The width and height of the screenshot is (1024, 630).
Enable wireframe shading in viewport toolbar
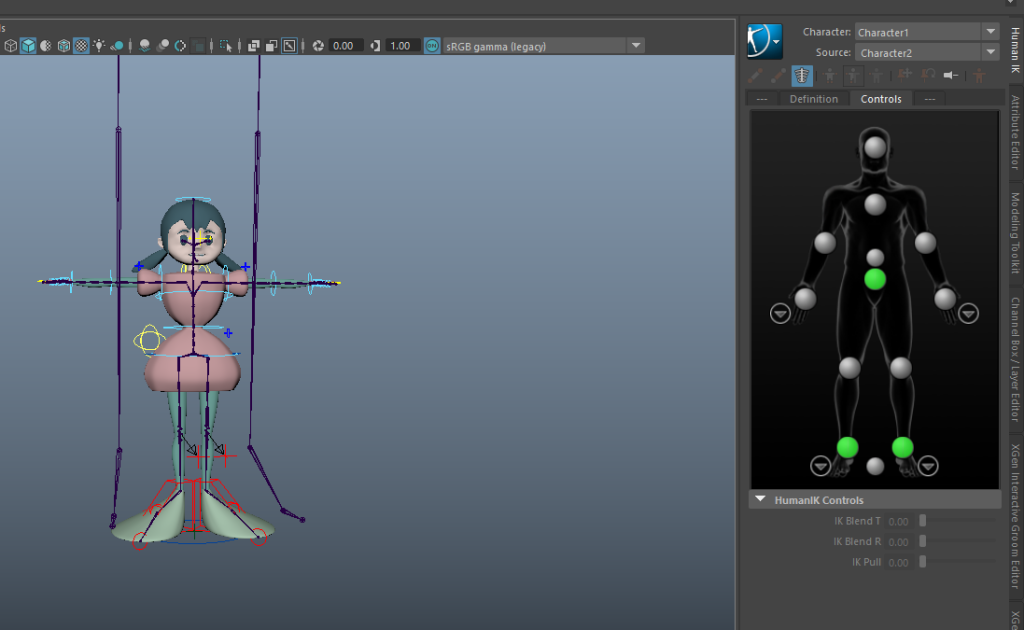10,46
